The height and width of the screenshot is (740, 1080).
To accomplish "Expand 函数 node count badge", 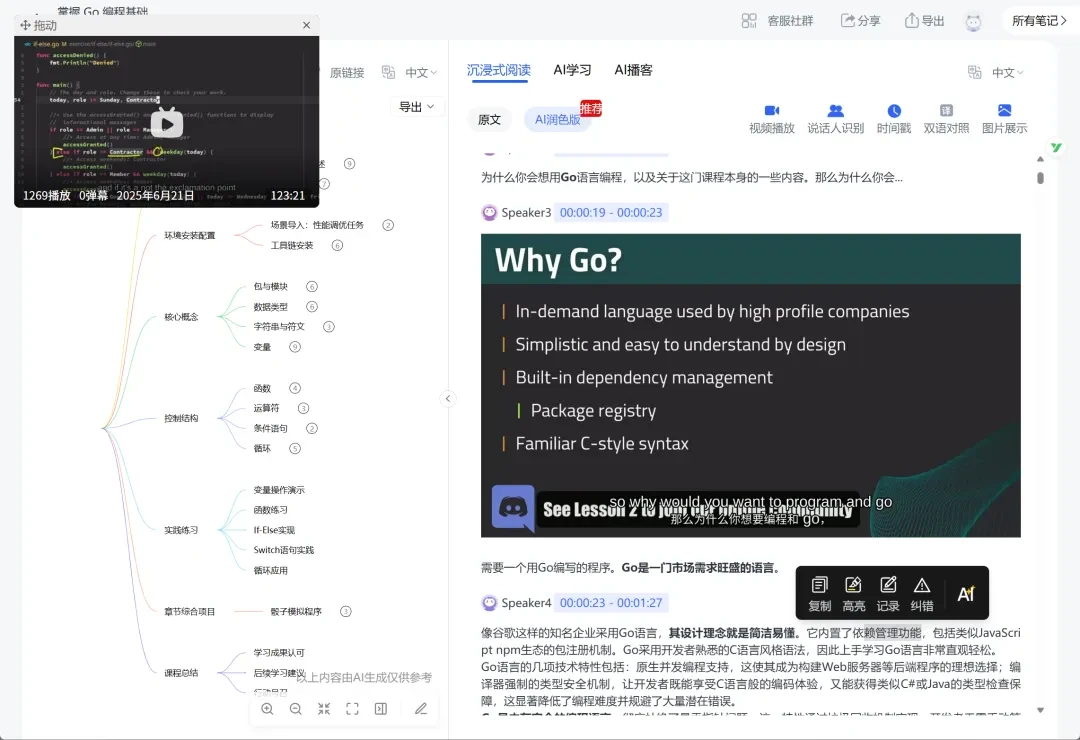I will tap(295, 388).
